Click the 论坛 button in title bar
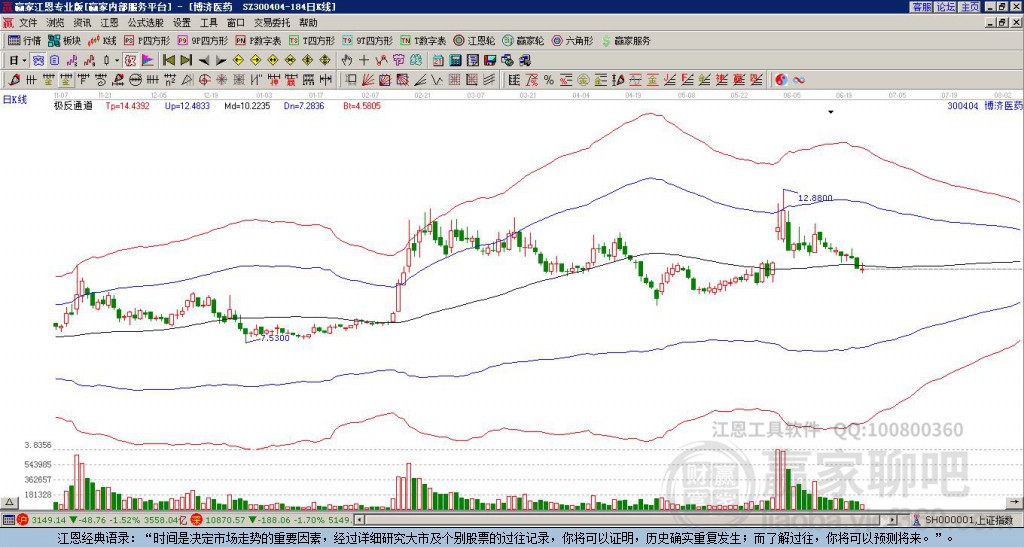Screen dimensions: 1024x548 coord(946,7)
